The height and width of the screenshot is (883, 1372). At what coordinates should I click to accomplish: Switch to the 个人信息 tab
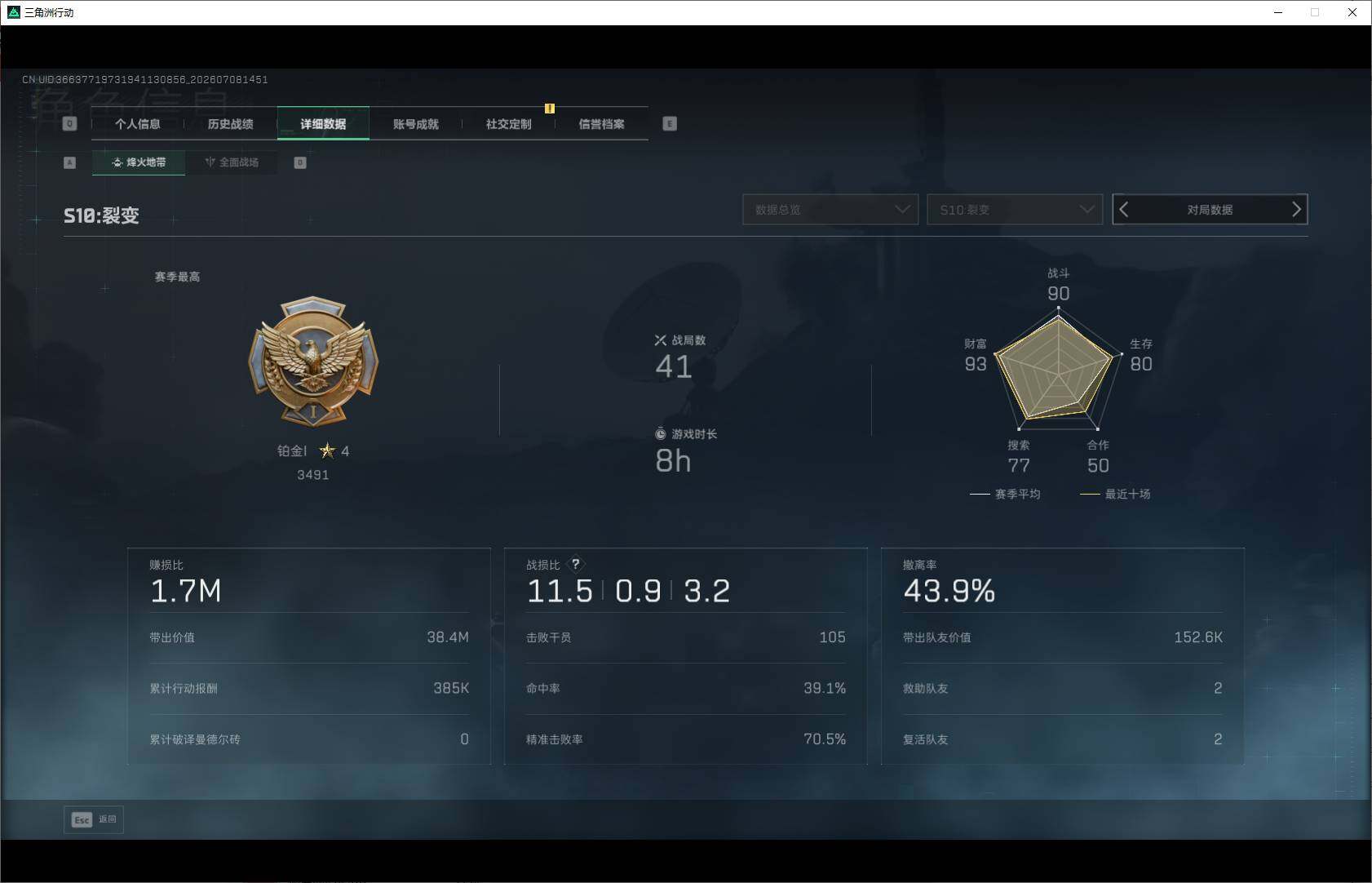coord(138,124)
